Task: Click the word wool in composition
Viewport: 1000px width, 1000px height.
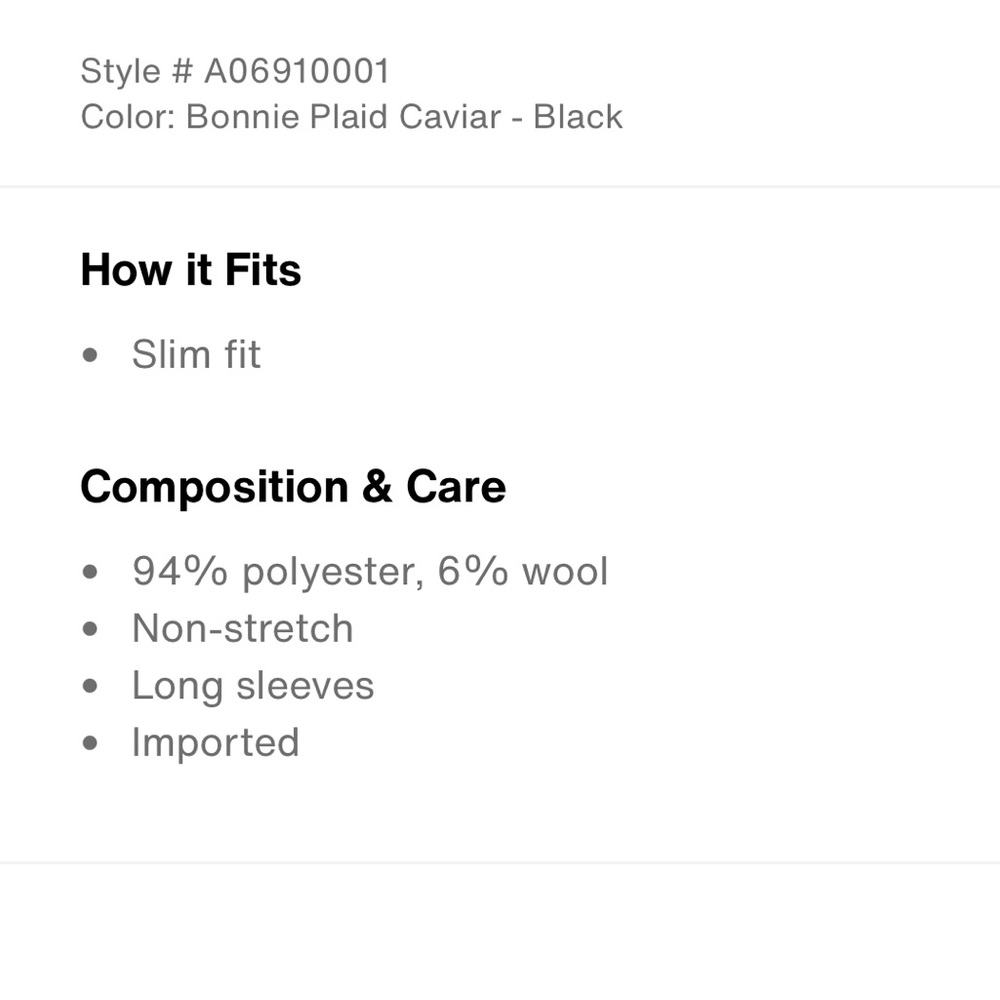Action: tap(565, 571)
